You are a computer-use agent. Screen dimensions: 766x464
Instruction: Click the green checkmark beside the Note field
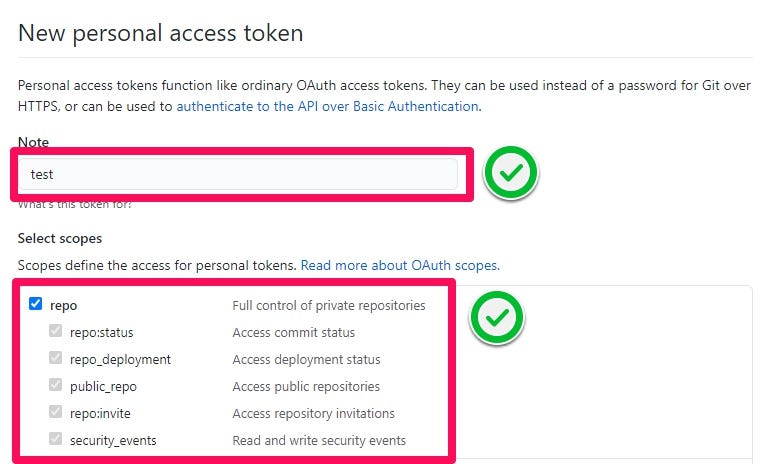[511, 173]
